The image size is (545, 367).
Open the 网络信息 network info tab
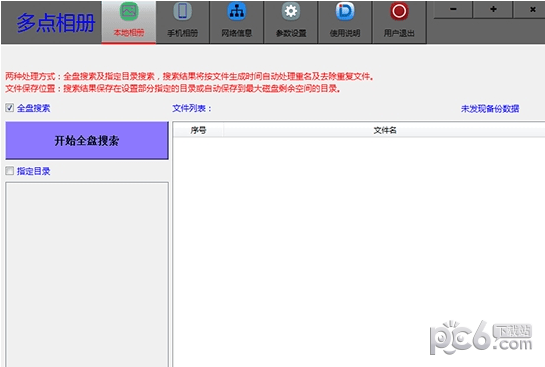click(x=237, y=22)
